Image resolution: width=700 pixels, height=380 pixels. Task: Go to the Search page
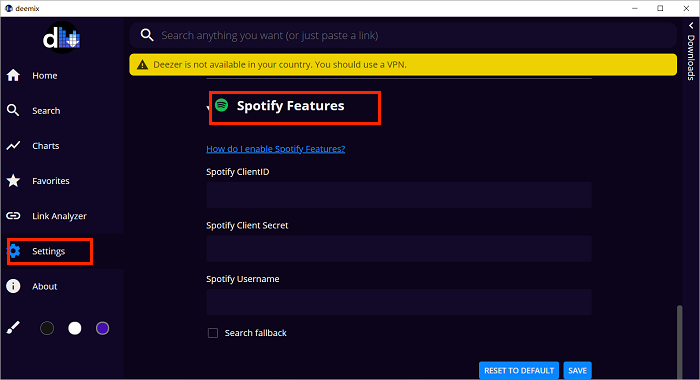tap(46, 110)
